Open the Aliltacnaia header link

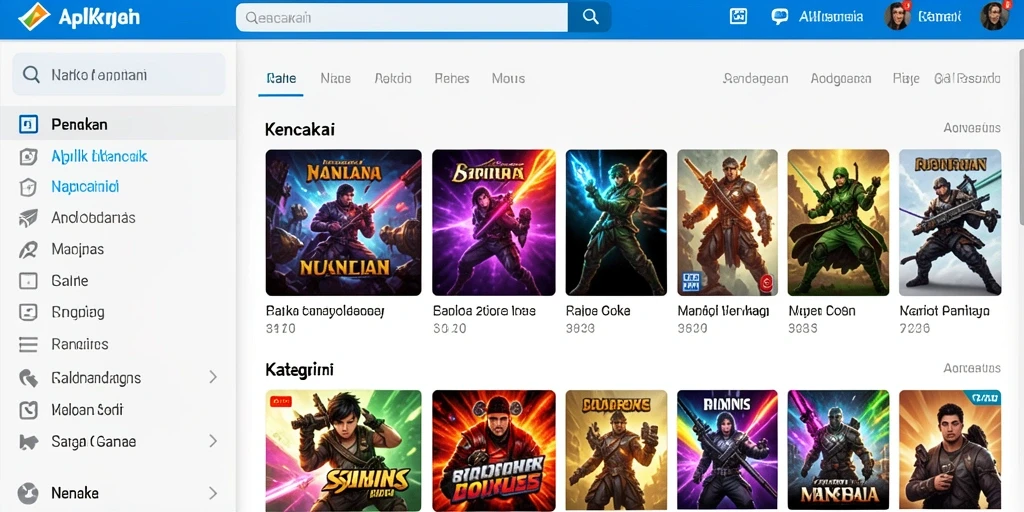(x=831, y=17)
